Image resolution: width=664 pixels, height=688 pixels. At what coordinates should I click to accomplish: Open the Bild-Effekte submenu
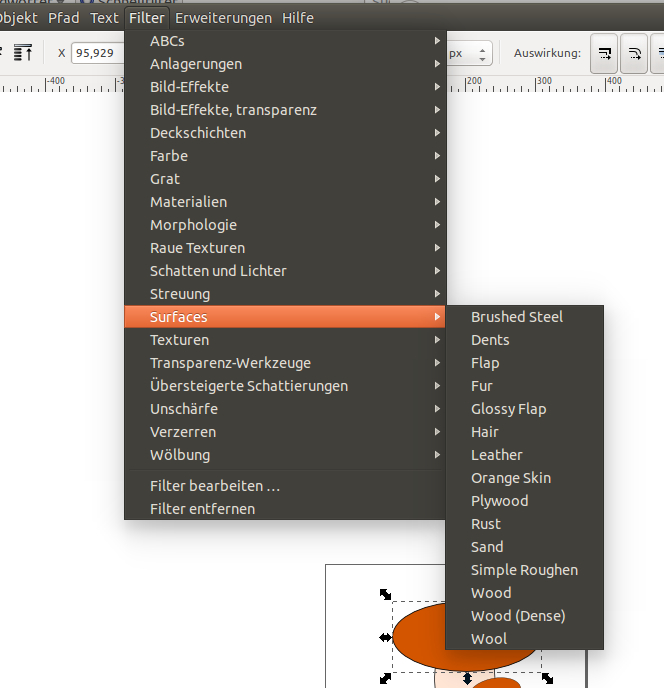(x=285, y=87)
